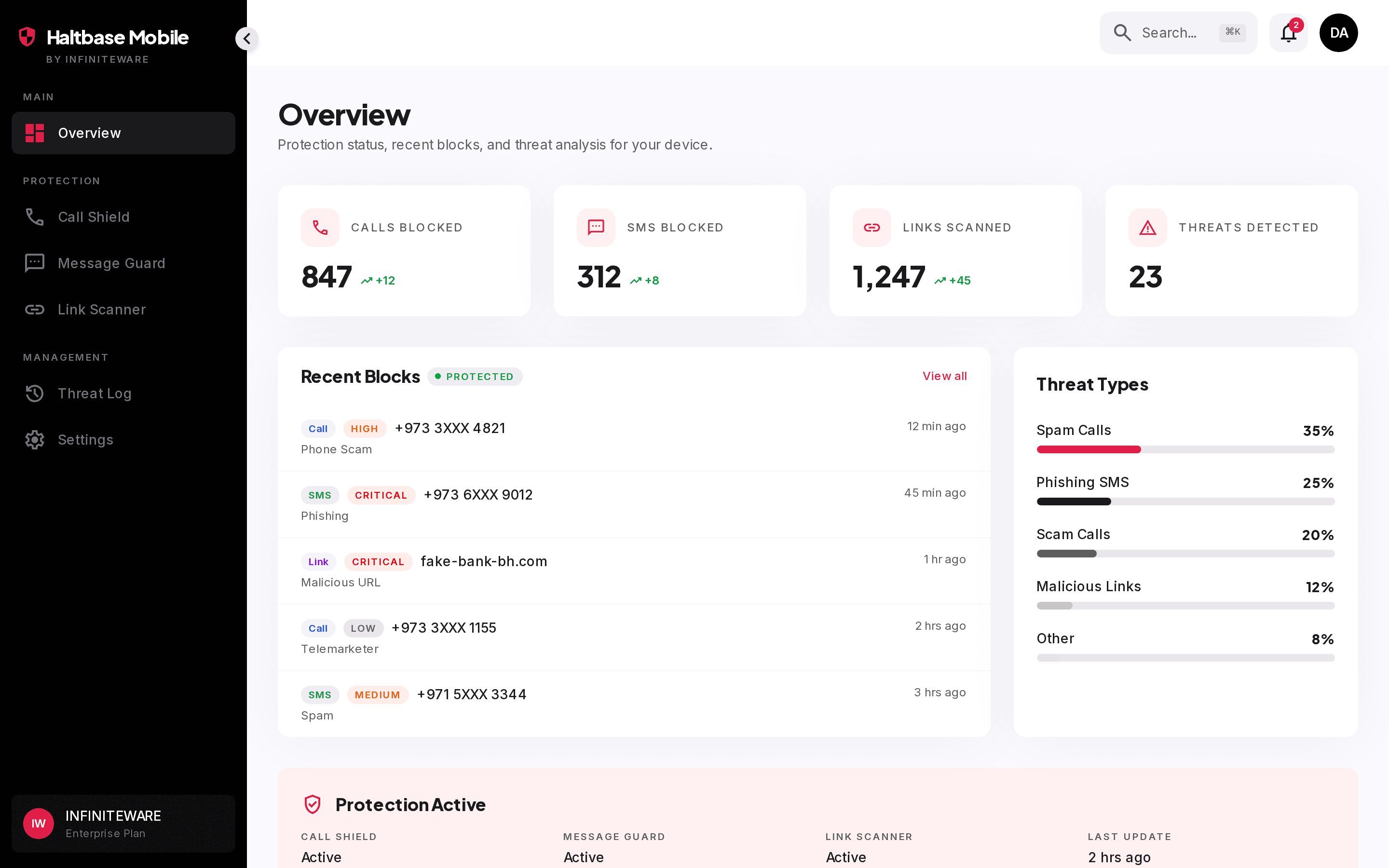
Task: Open Settings in the sidebar
Action: coord(123,440)
